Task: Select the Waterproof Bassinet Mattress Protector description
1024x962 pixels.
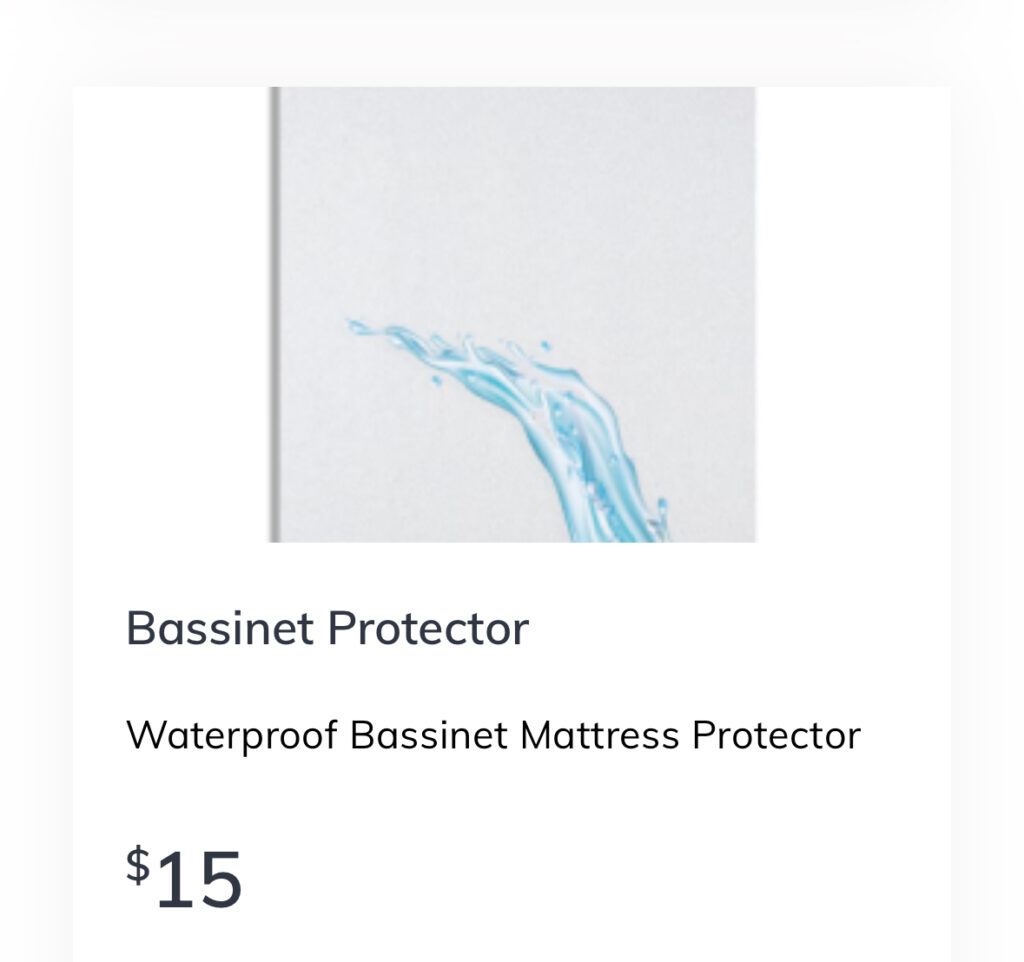Action: pos(493,736)
